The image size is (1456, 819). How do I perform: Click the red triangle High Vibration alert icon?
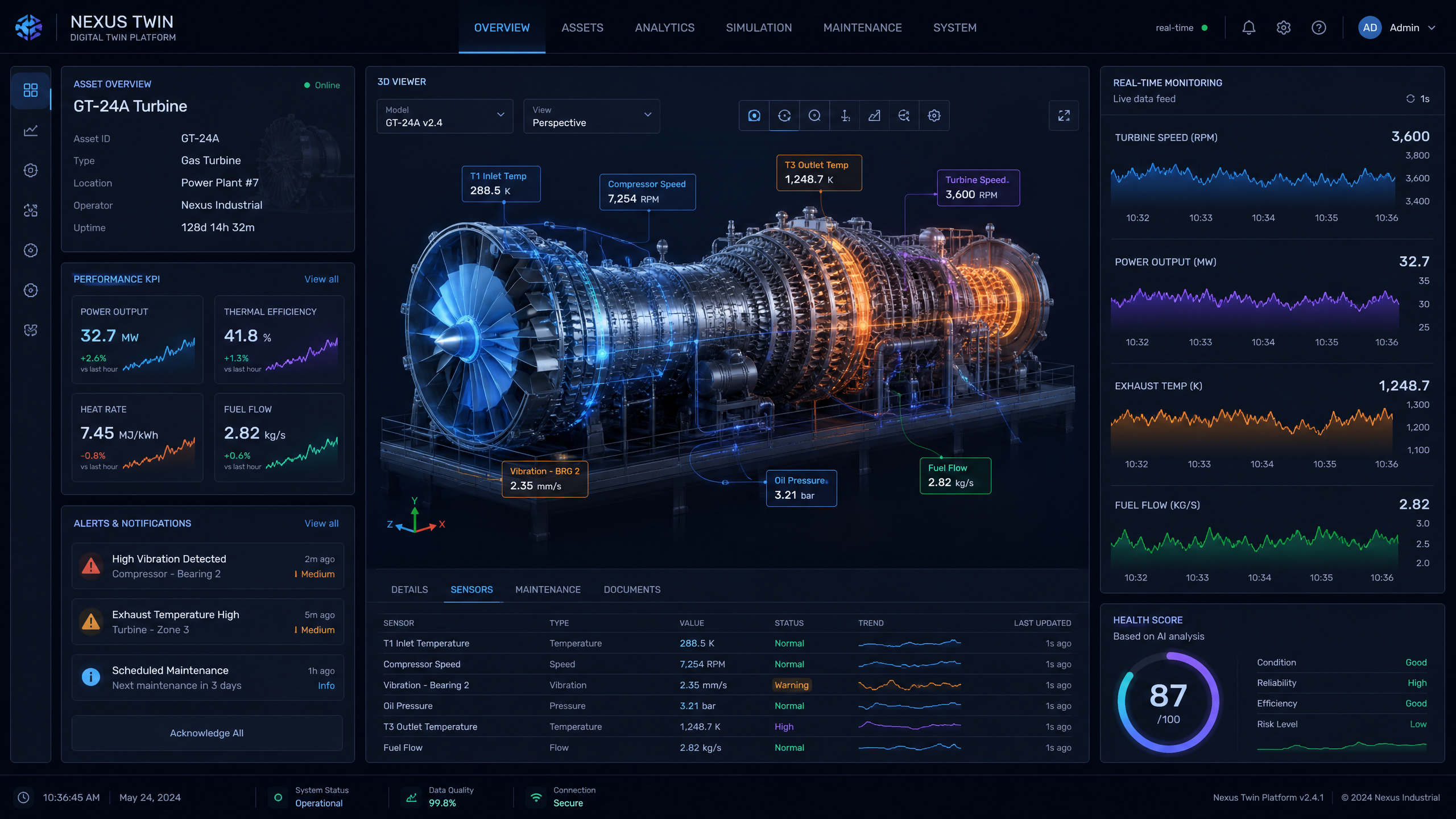[91, 565]
